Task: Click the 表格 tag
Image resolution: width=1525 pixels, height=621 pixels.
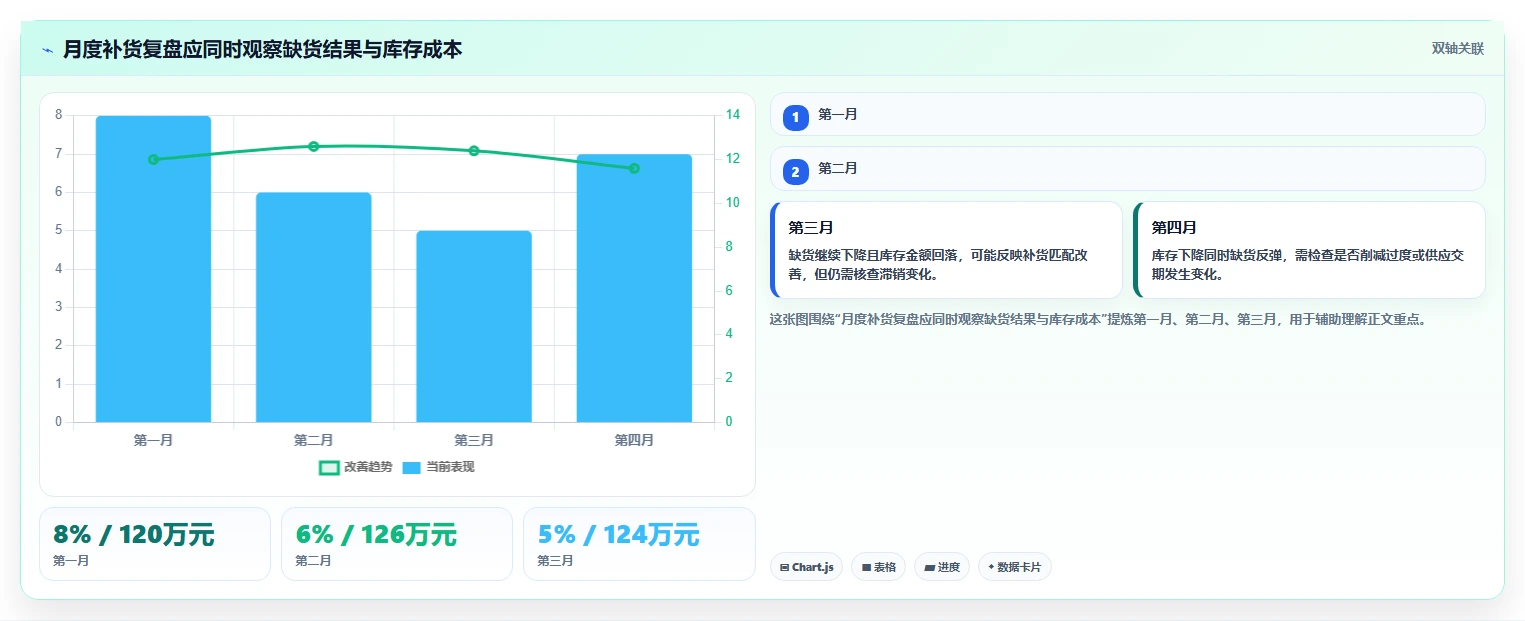Action: pos(878,567)
